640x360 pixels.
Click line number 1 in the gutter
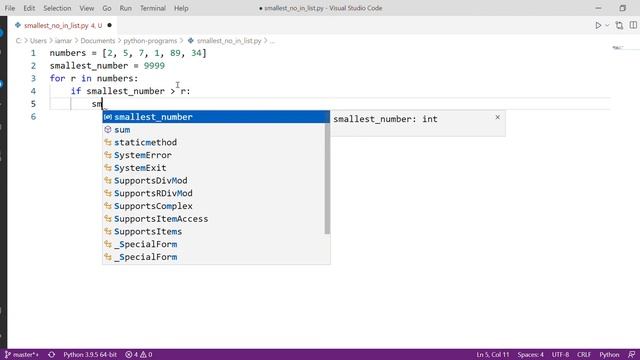[33, 53]
